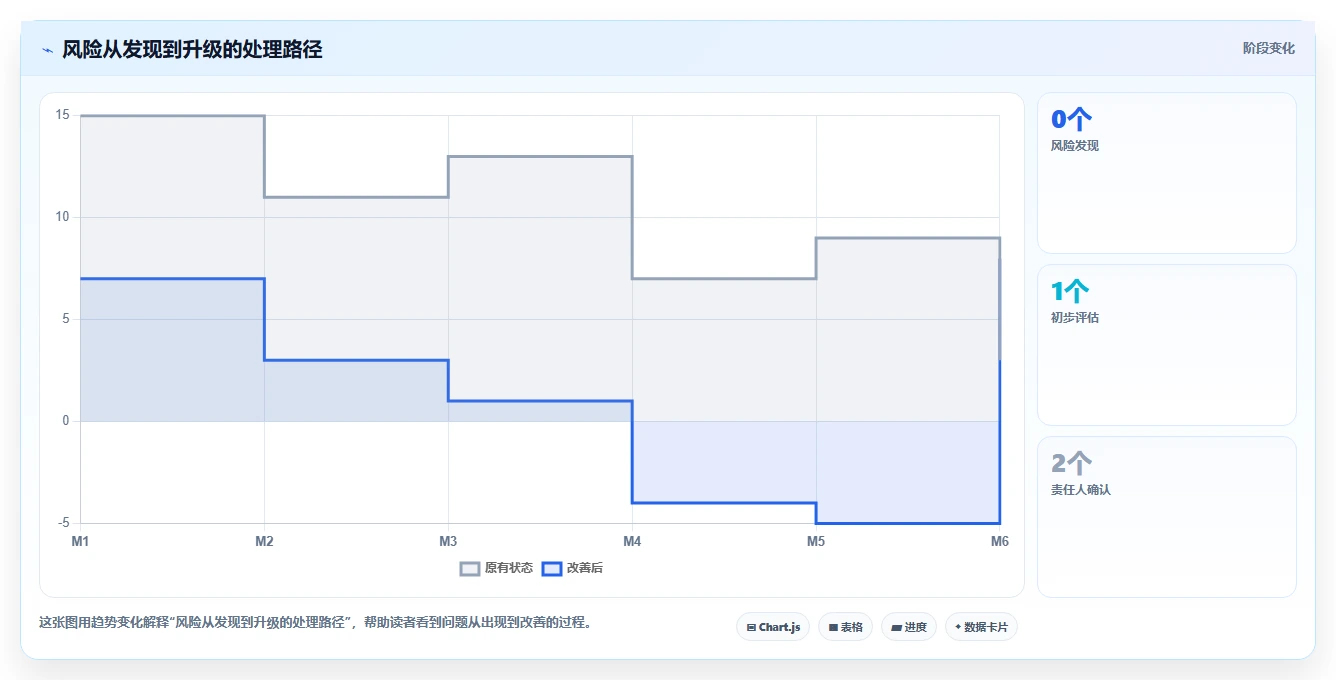Open the 风险发现 stat card

1167,173
